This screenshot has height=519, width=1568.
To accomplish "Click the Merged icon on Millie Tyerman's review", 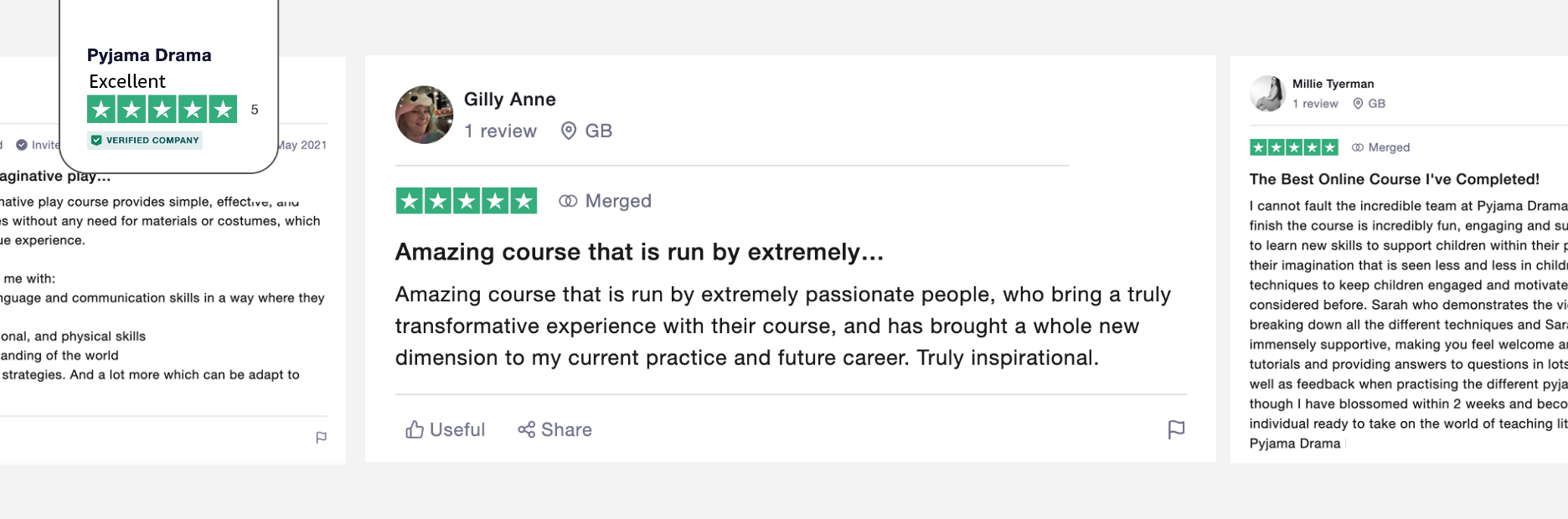I will 1358,147.
